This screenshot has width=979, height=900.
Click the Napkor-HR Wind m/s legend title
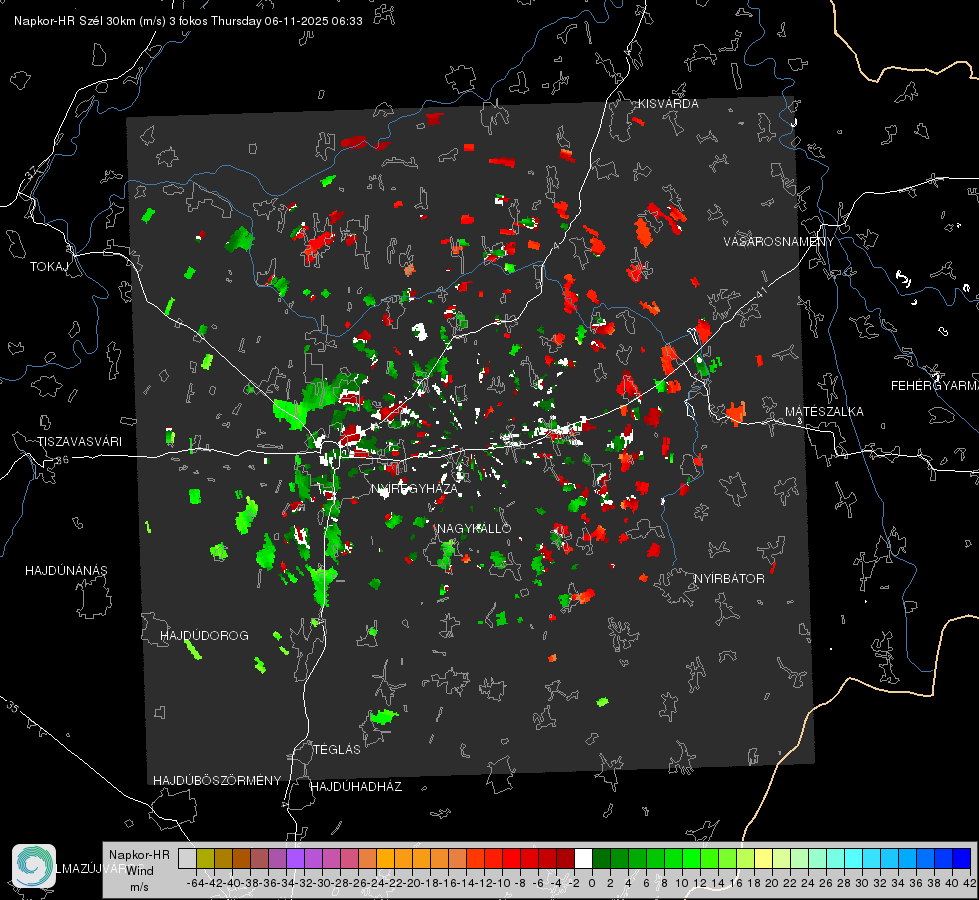click(139, 870)
